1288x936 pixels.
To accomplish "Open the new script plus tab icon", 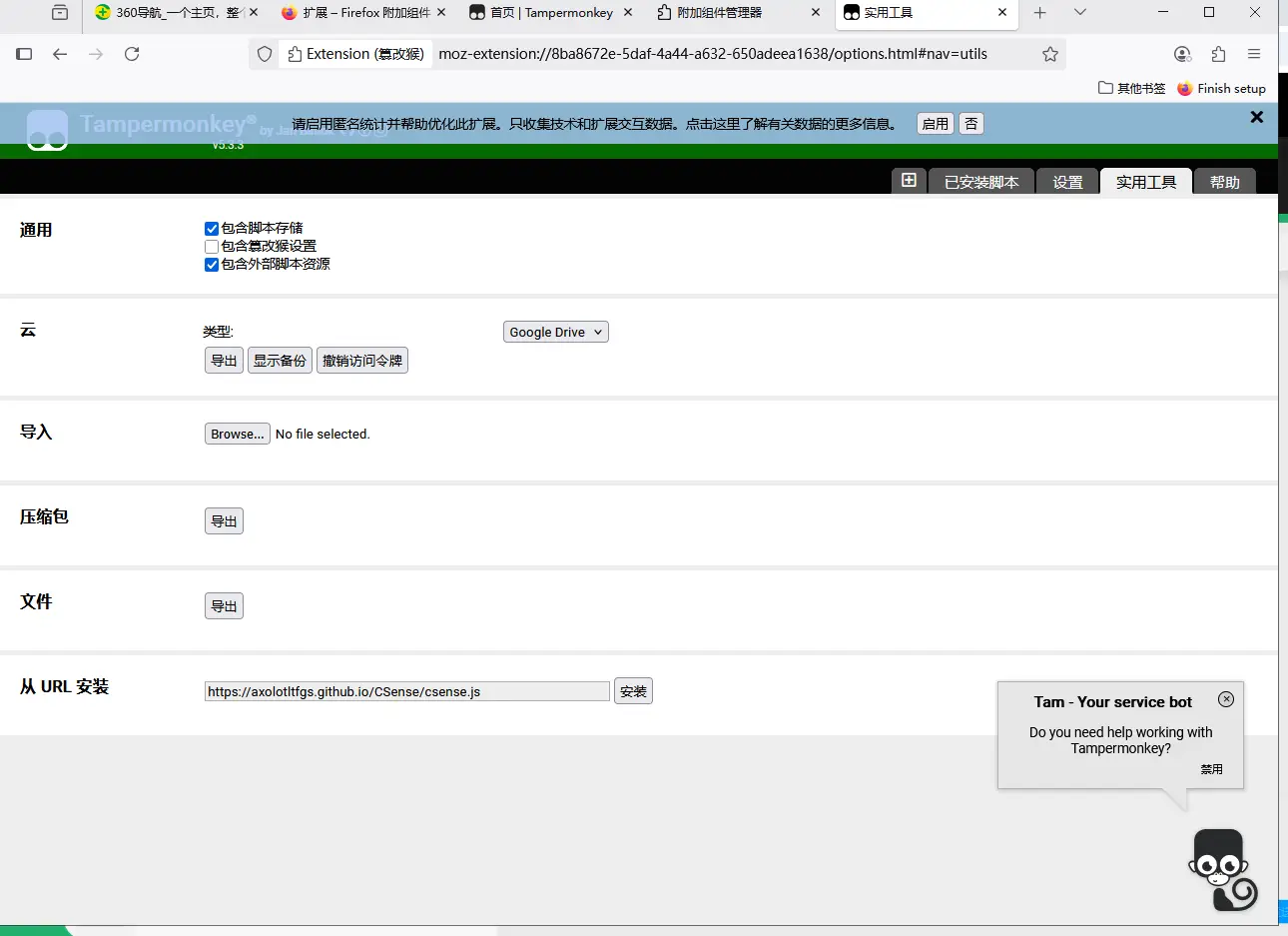I will point(909,181).
